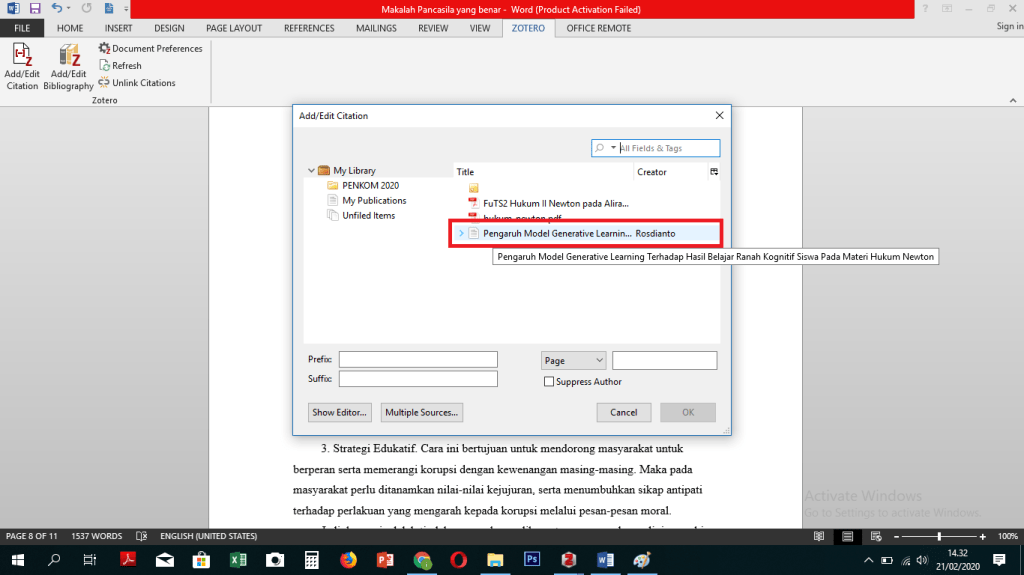This screenshot has height=575, width=1024.
Task: Click the Multiple Sources... button
Action: pos(422,412)
